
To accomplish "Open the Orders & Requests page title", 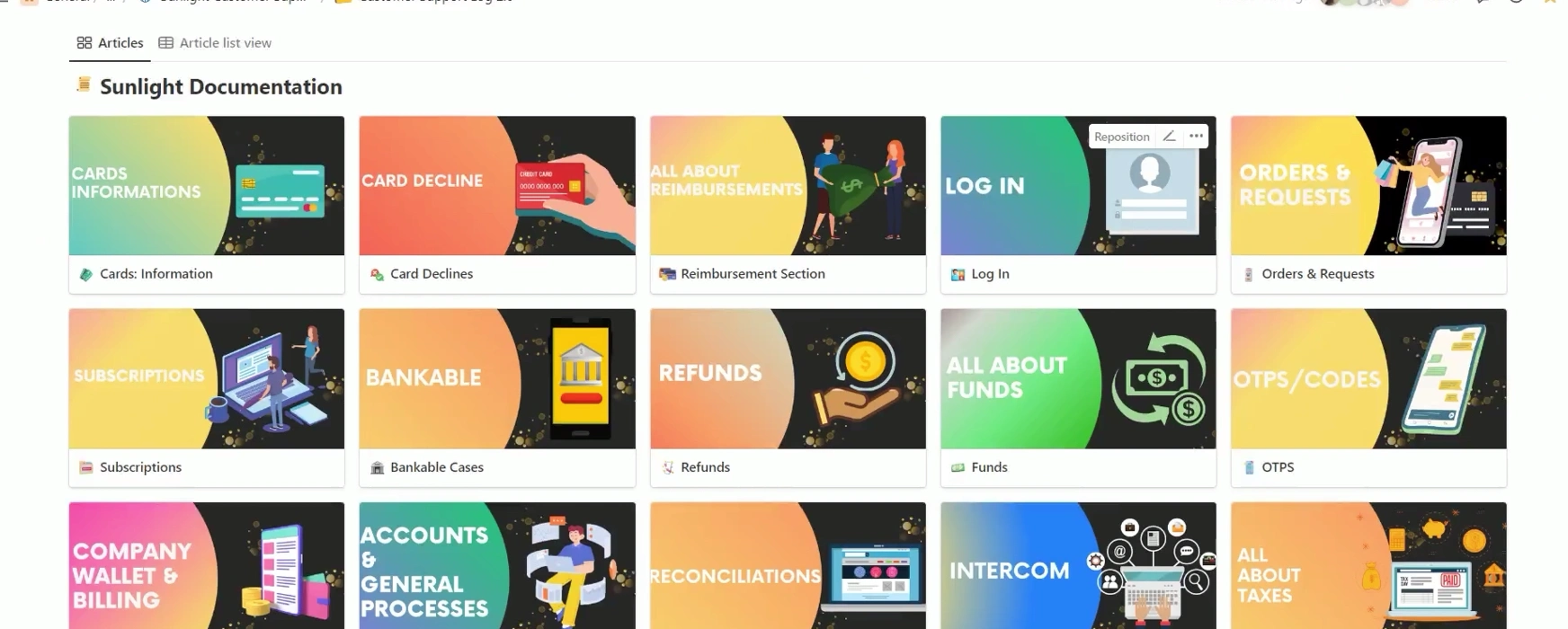I will click(x=1317, y=274).
